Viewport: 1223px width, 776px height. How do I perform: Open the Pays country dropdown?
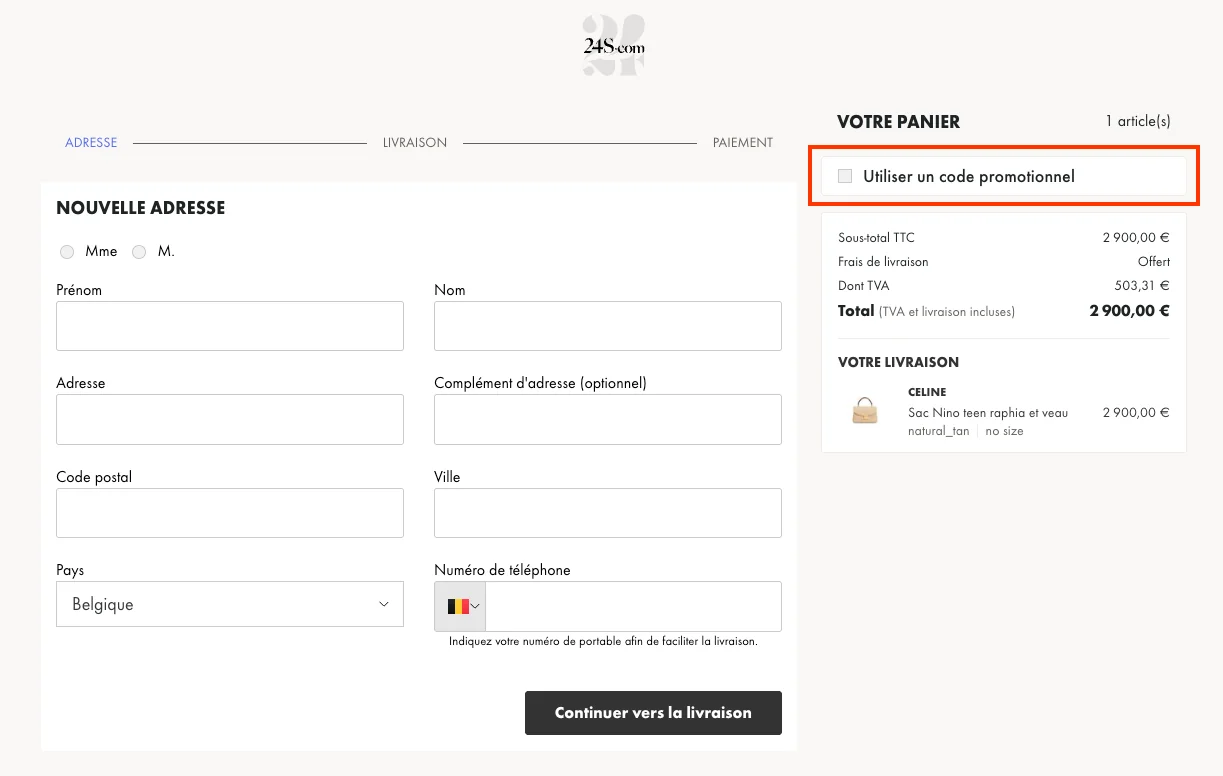tap(230, 604)
